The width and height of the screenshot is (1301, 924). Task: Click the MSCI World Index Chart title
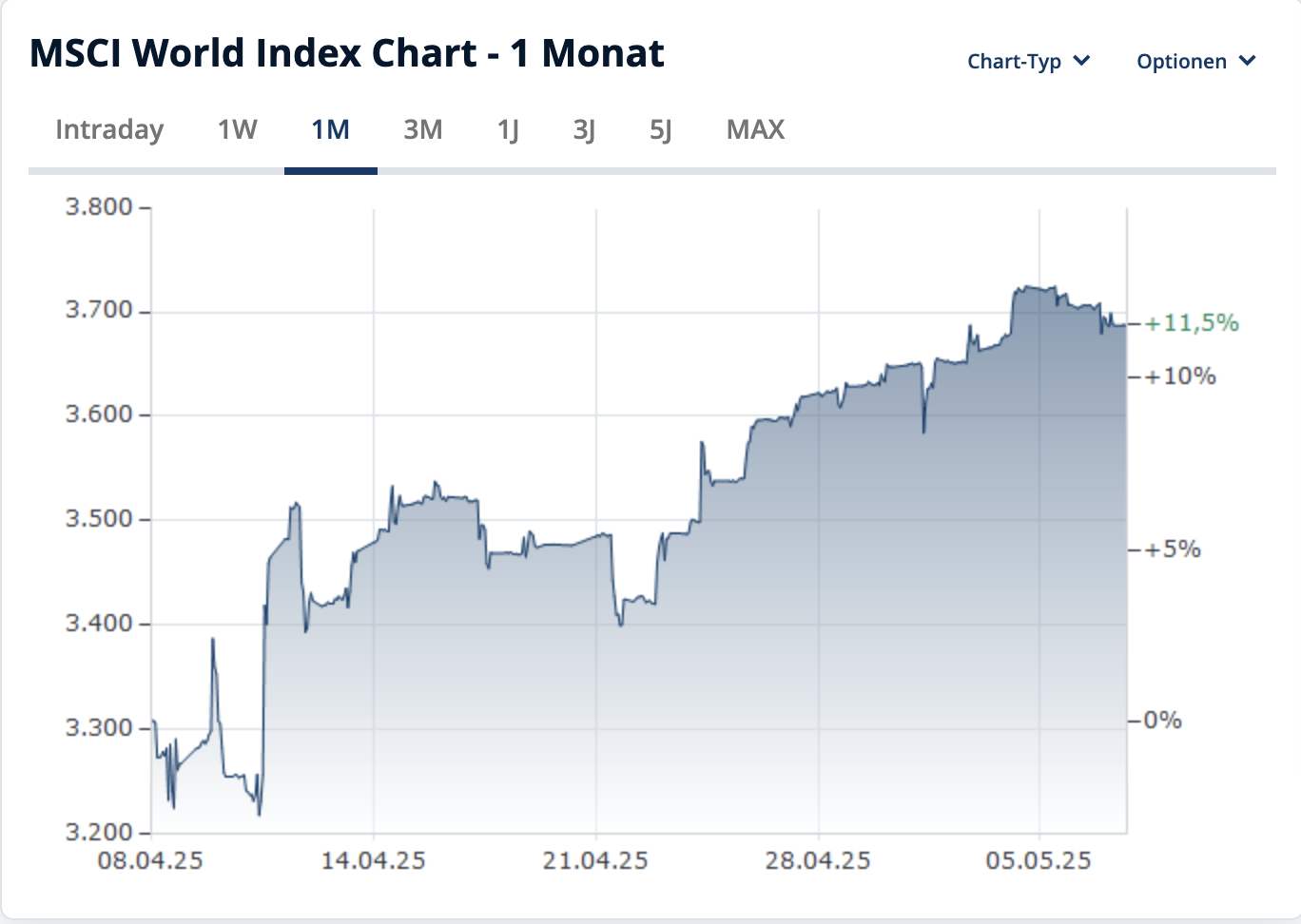tap(346, 53)
